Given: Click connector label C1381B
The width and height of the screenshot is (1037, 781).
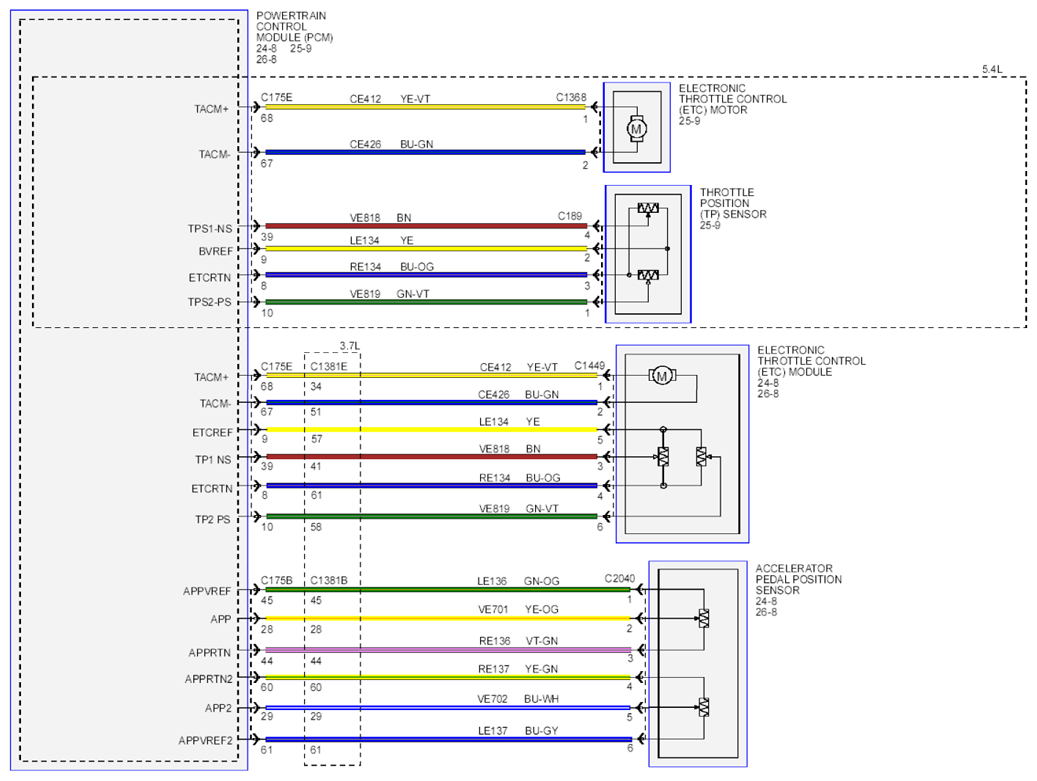Looking at the screenshot, I should pyautogui.click(x=329, y=580).
